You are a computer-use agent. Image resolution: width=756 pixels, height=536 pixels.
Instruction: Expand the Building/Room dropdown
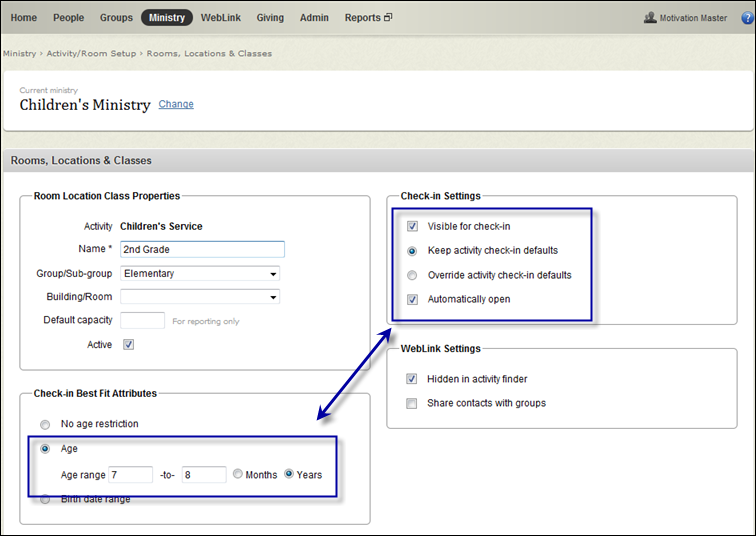200,296
